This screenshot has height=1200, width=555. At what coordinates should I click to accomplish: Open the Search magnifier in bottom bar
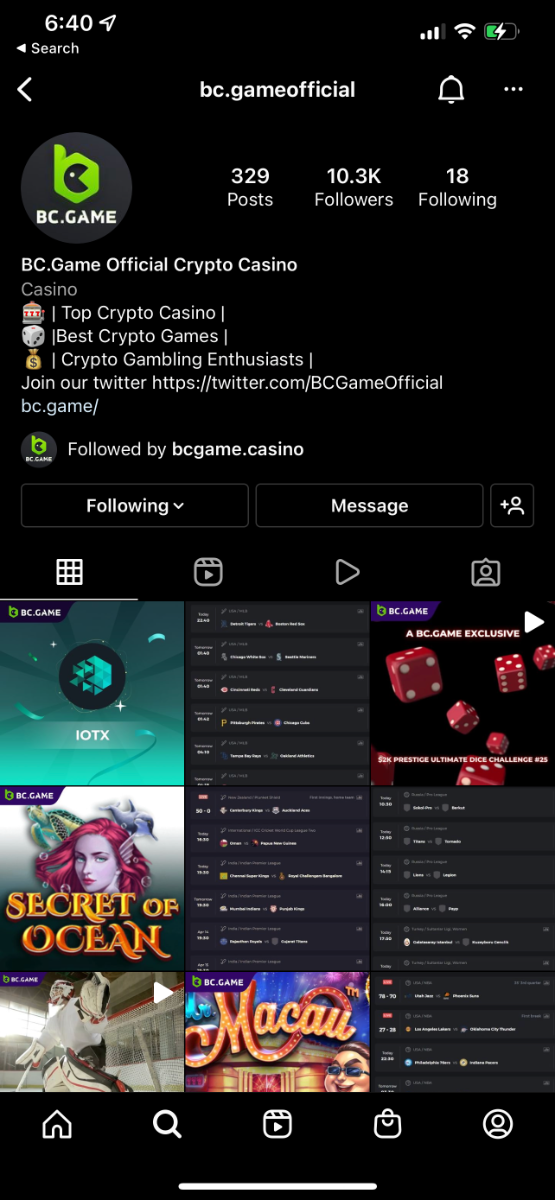click(167, 1124)
